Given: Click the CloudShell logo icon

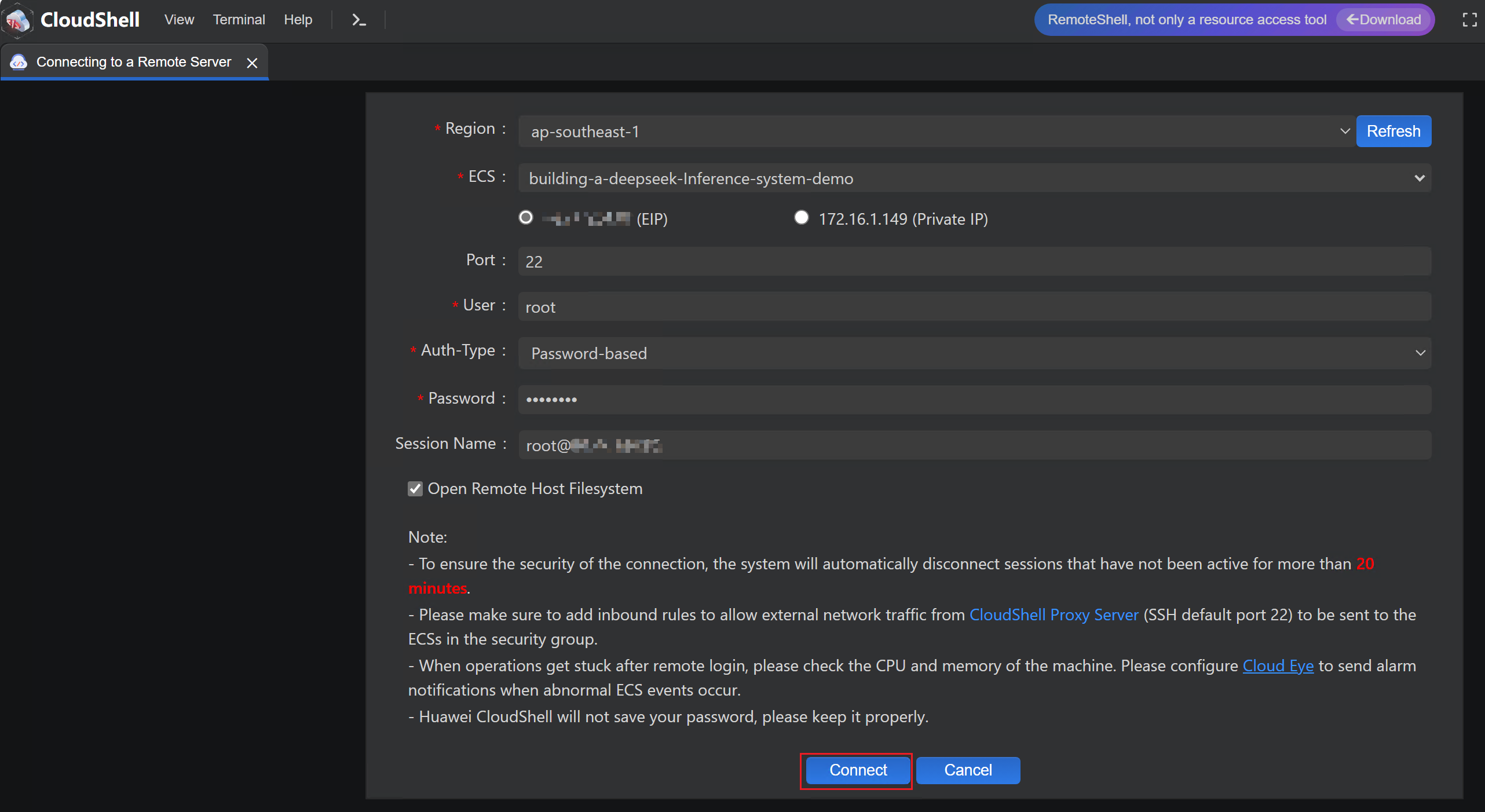Looking at the screenshot, I should [x=17, y=20].
